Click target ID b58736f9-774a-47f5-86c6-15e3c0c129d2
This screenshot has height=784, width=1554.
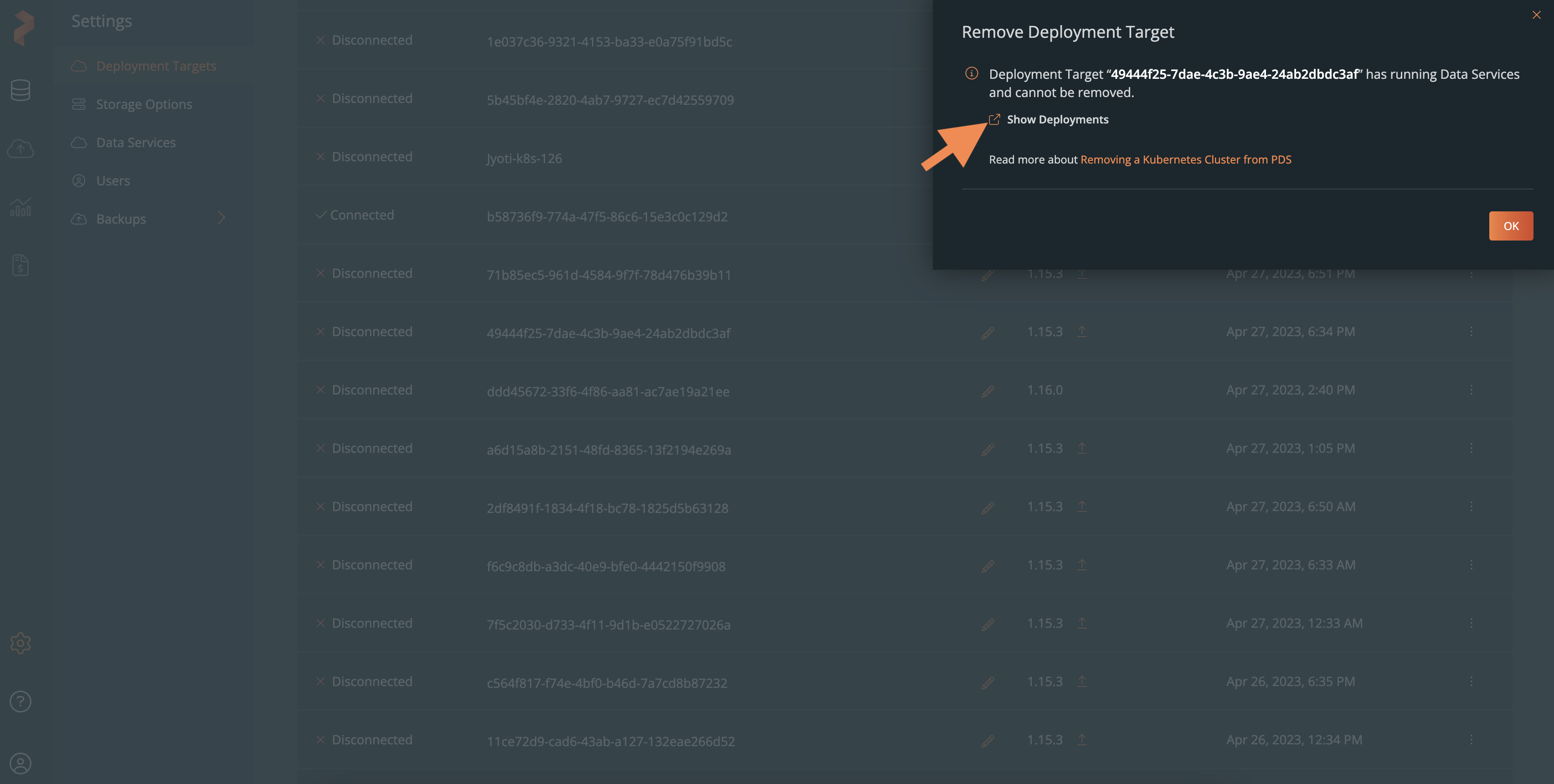[x=607, y=216]
